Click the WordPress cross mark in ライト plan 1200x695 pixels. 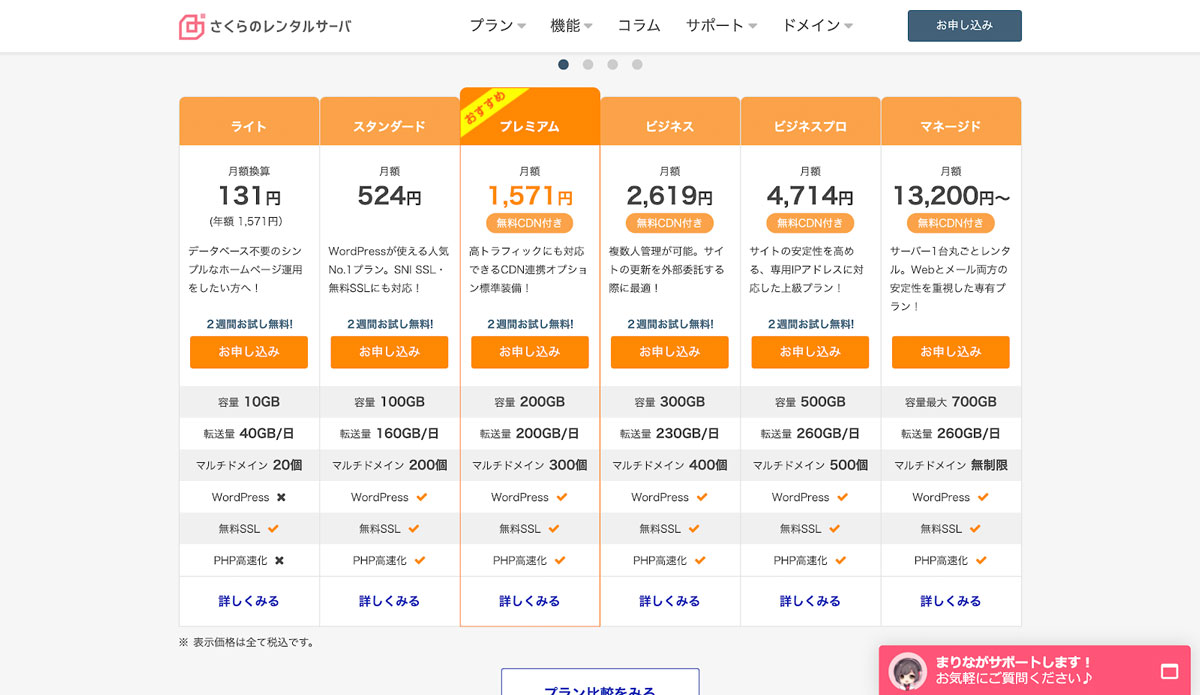[281, 497]
